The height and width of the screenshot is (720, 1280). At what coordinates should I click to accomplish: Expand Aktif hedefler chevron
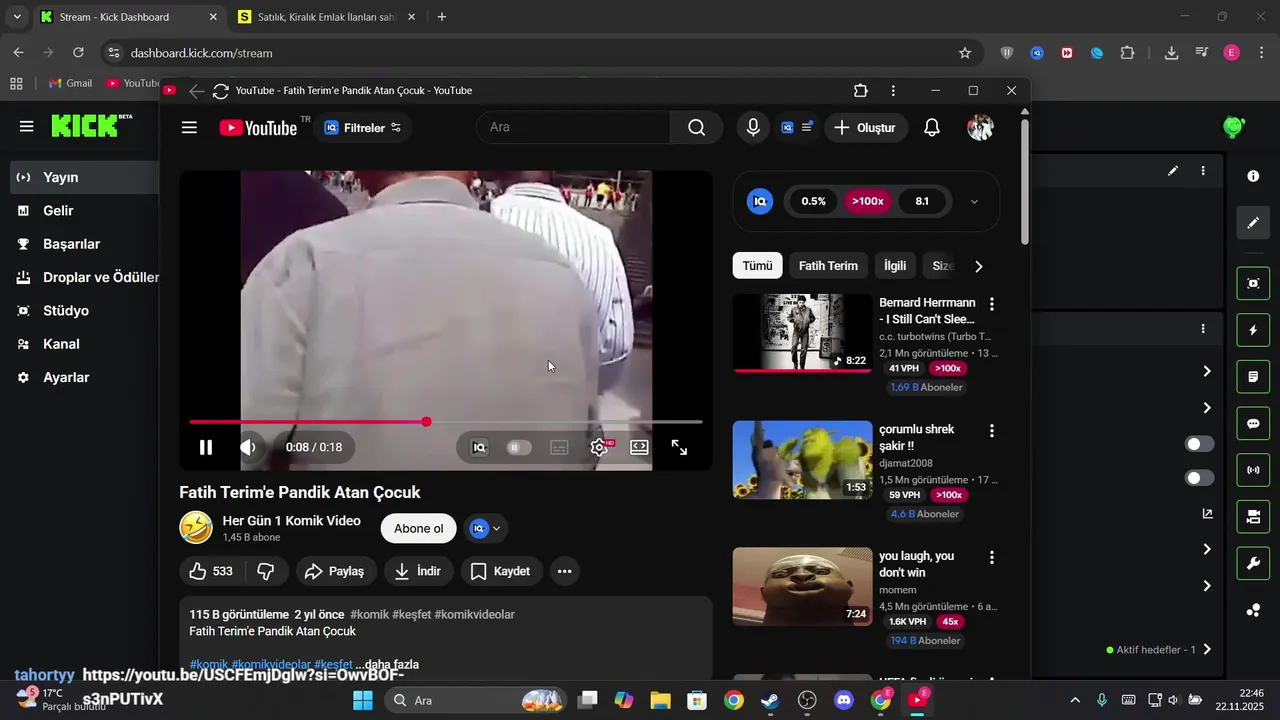pos(1207,649)
